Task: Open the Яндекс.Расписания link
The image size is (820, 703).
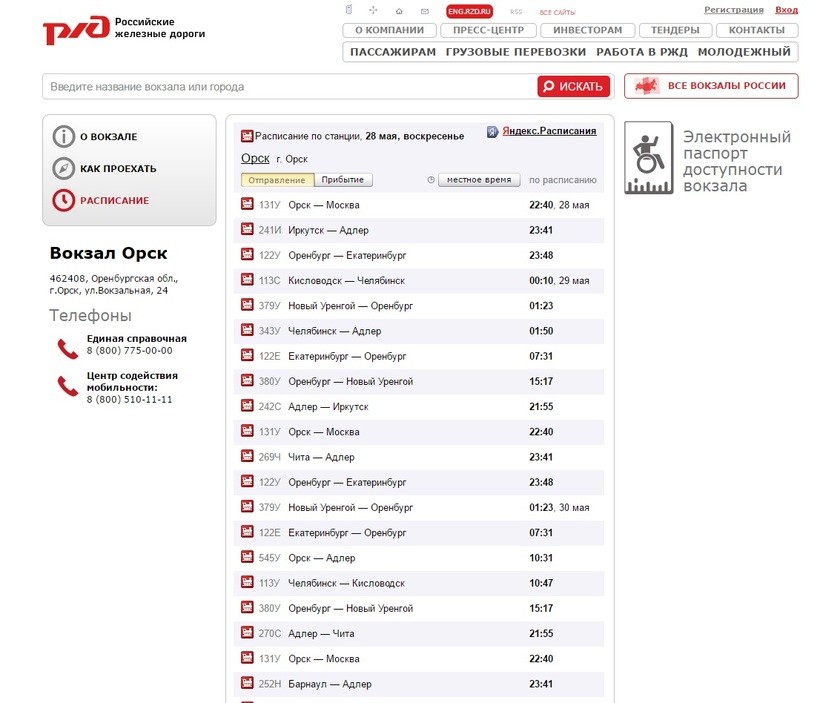Action: (549, 131)
